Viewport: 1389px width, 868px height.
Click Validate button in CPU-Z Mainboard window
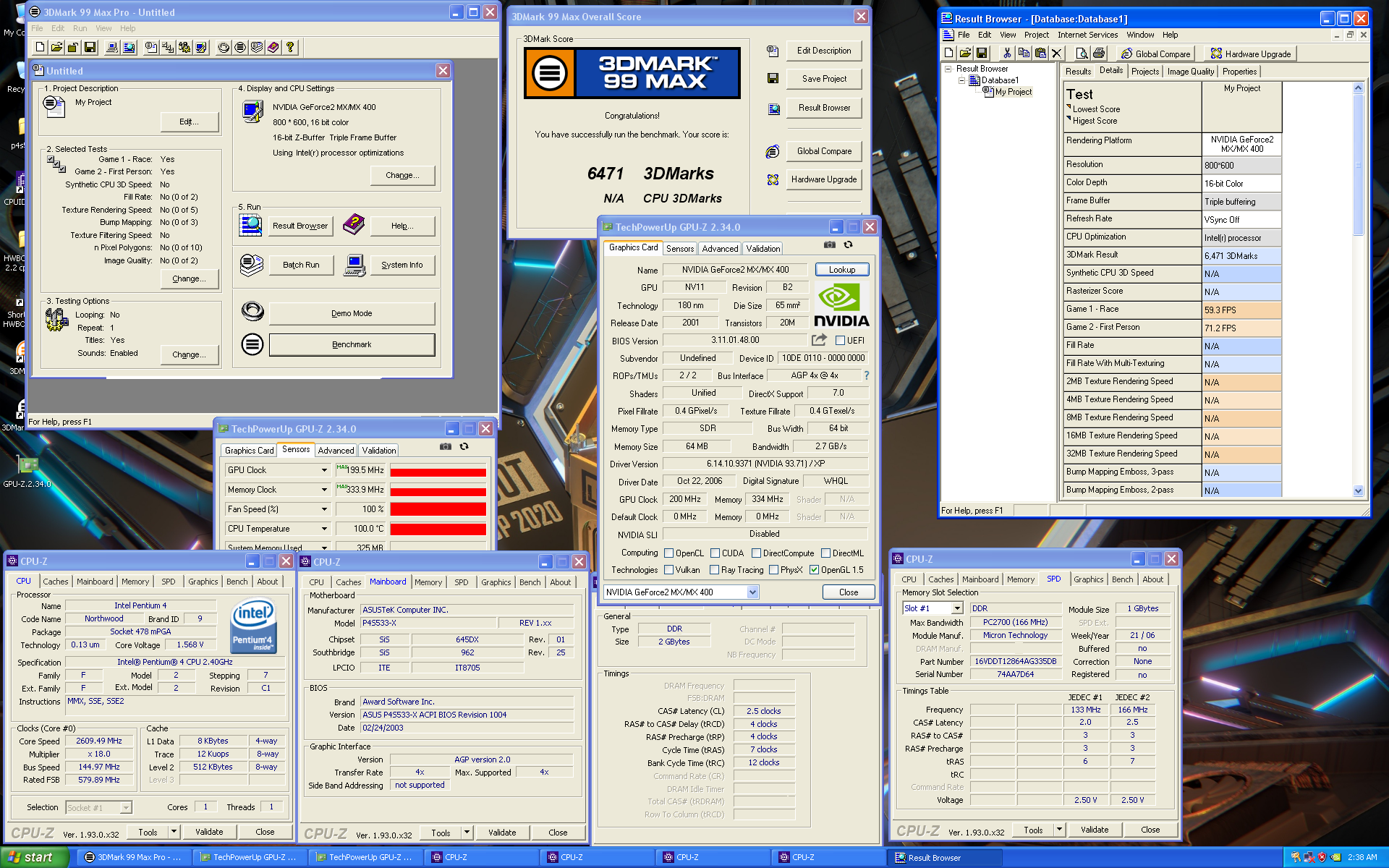502,833
